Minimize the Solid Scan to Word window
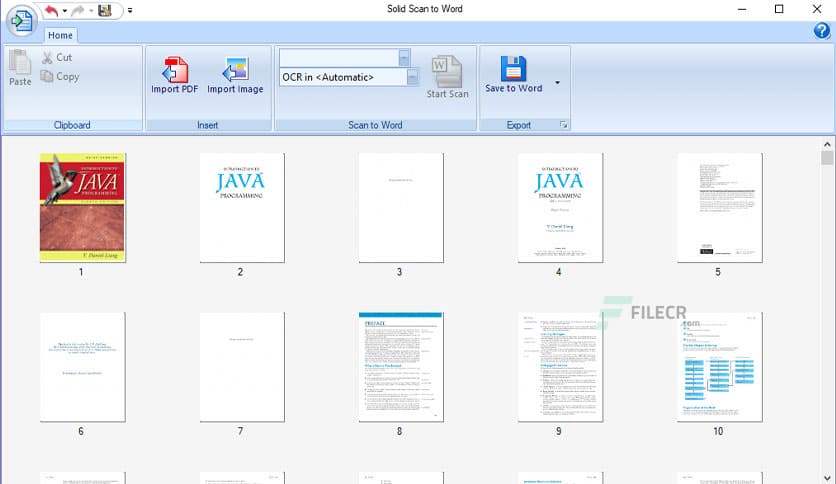This screenshot has width=836, height=484. coord(742,9)
